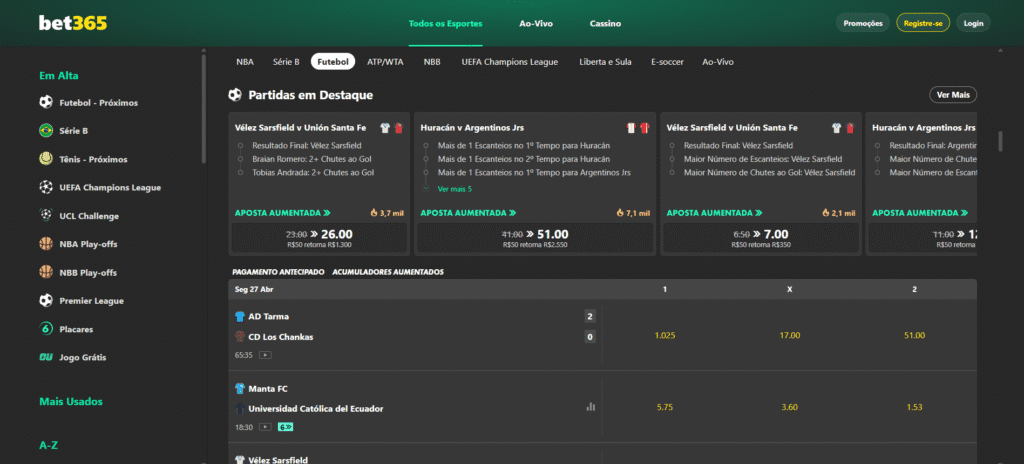Select draw odds 17.00
This screenshot has width=1024, height=464.
click(790, 335)
